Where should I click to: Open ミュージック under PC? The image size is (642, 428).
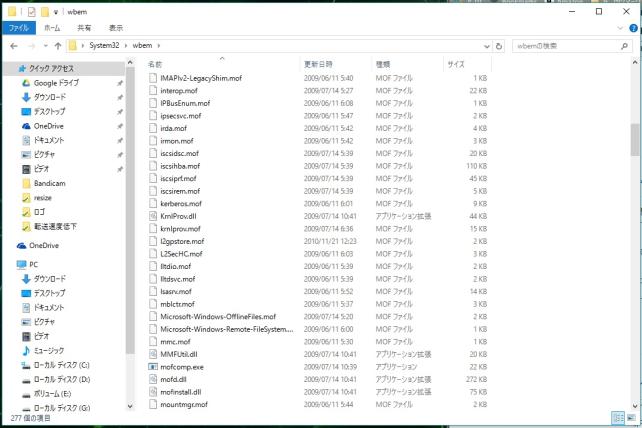click(x=49, y=351)
